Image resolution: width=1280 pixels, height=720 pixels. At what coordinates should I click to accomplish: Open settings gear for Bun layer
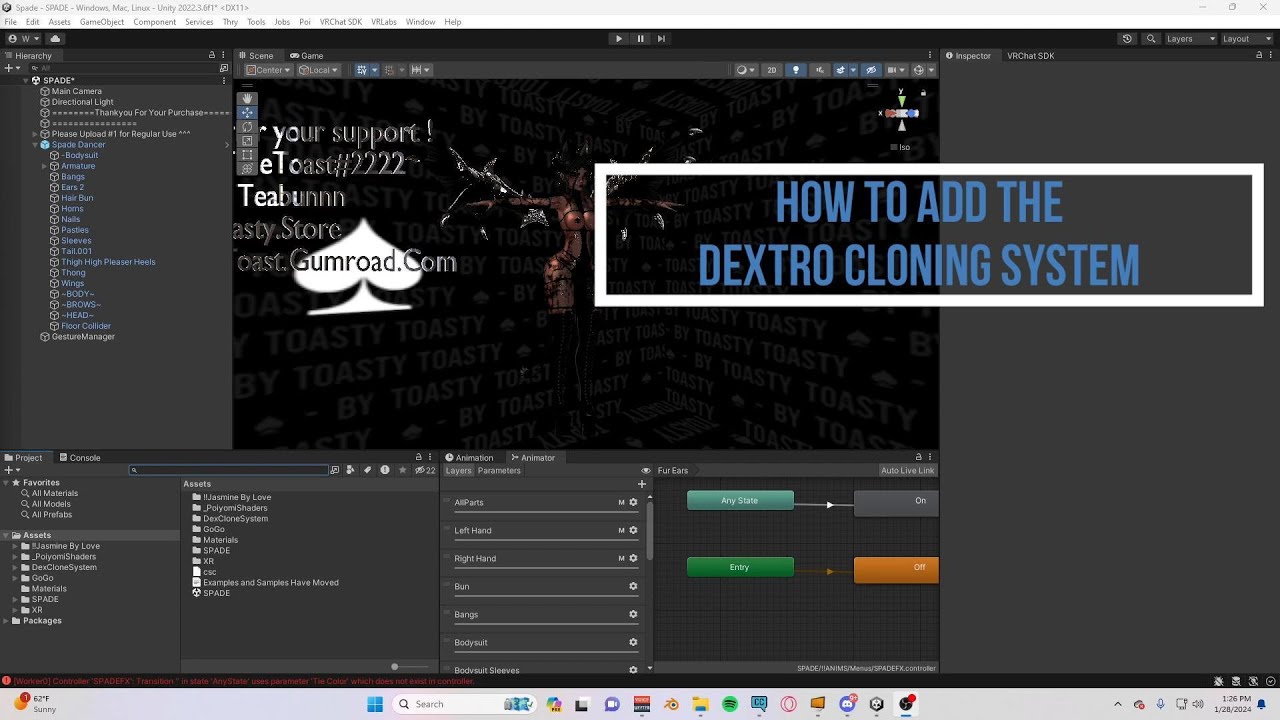(x=633, y=587)
